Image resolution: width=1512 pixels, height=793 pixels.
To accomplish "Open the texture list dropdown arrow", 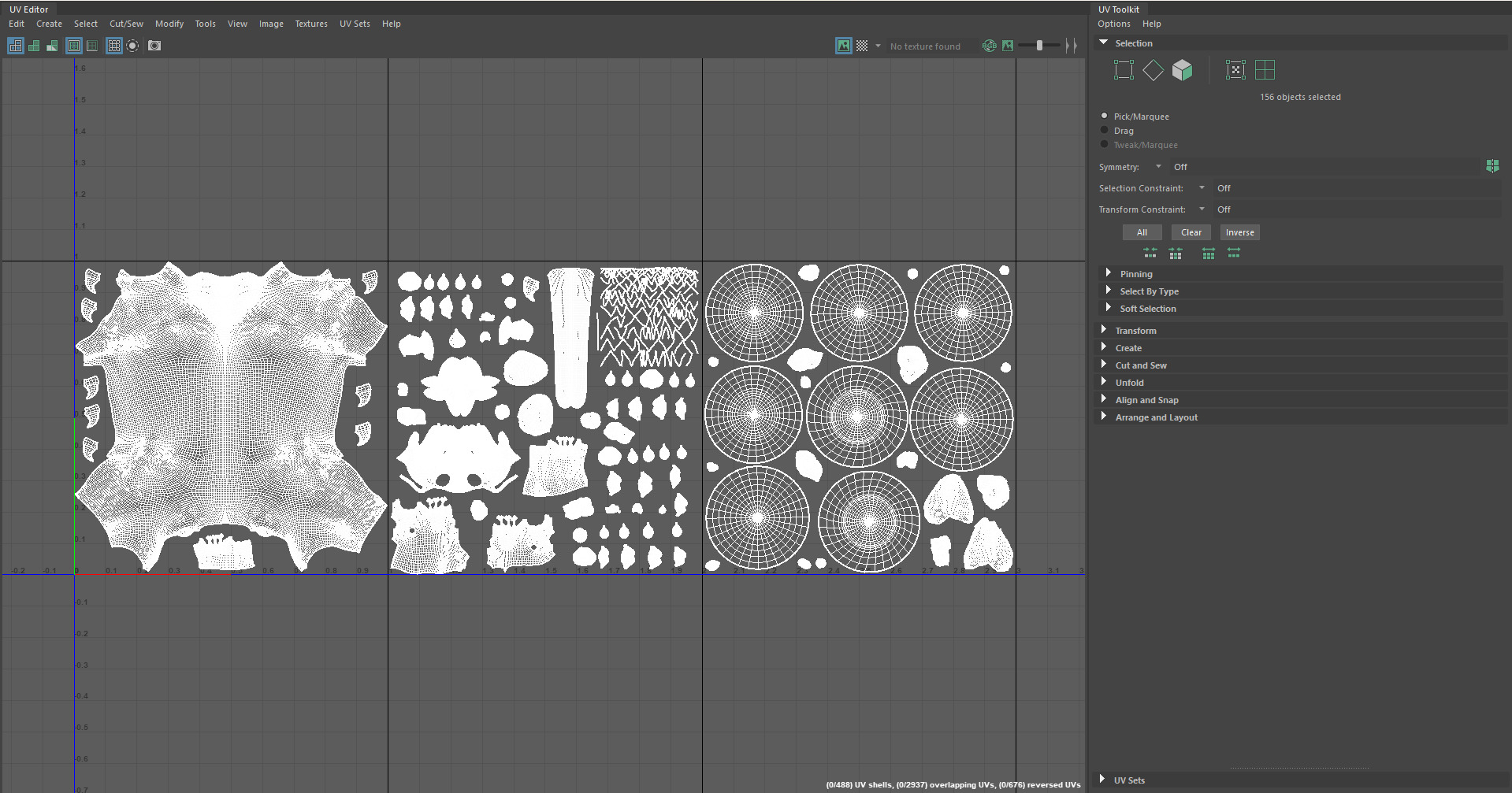I will [x=878, y=46].
